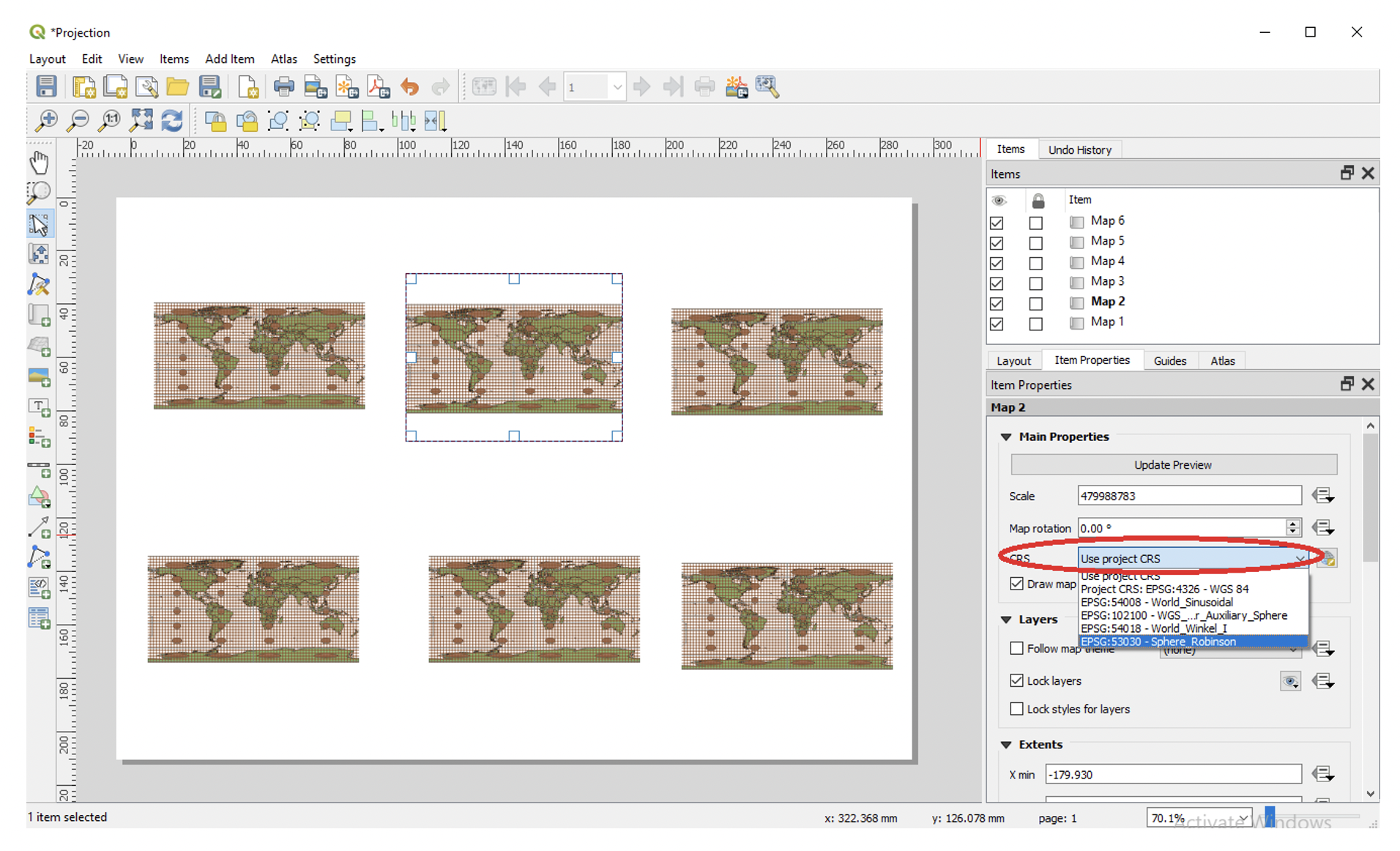Click the Refresh View icon
The width and height of the screenshot is (1400, 851).
click(x=172, y=120)
